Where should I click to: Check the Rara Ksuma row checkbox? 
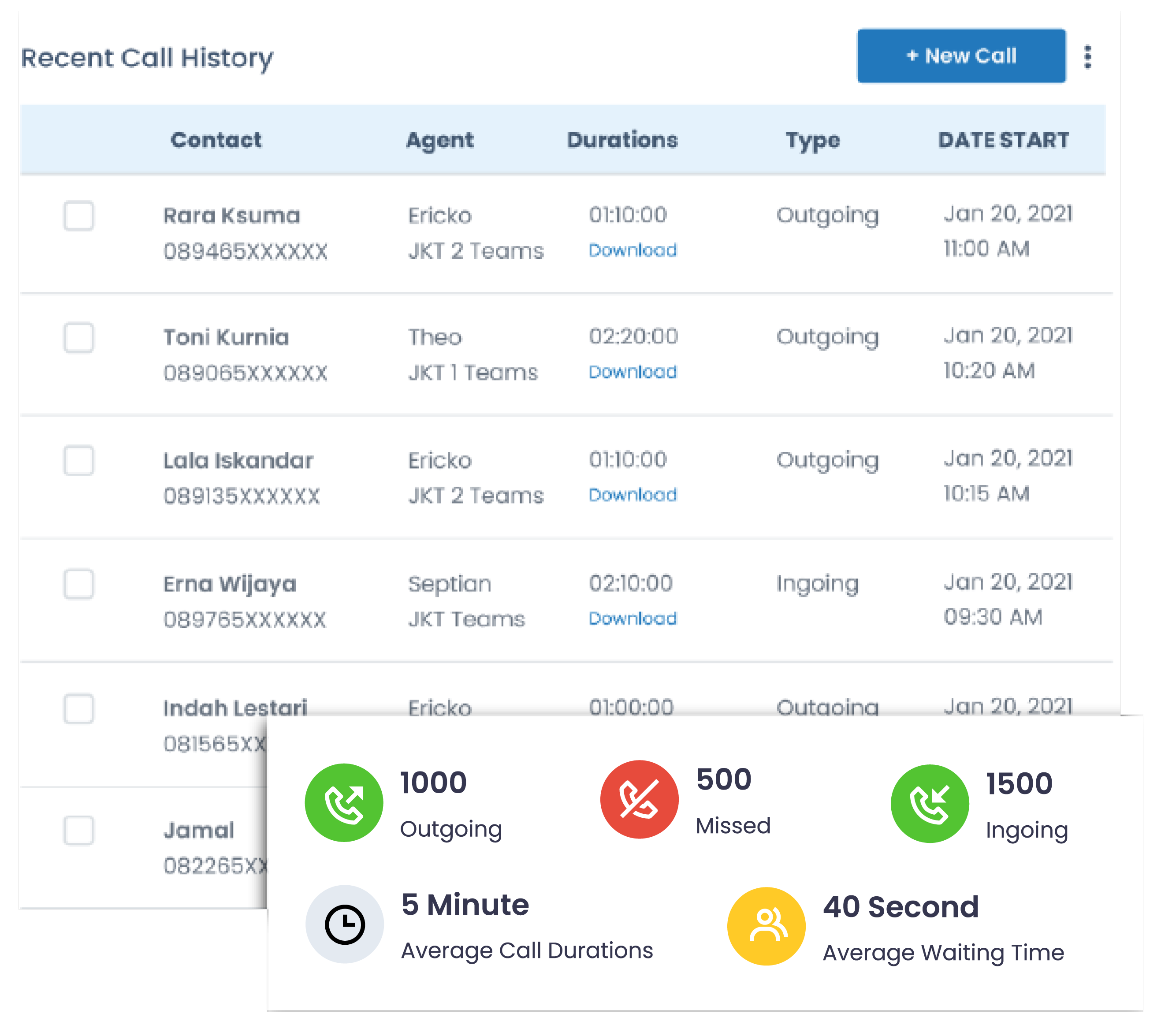(x=78, y=216)
